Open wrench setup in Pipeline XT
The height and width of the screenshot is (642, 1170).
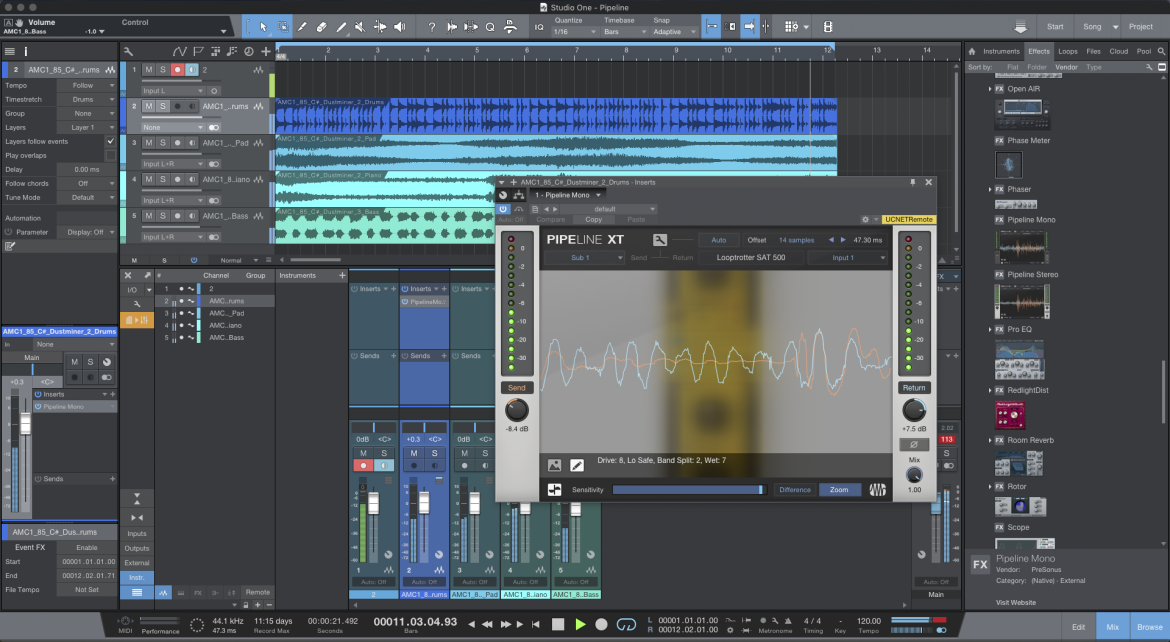[660, 240]
